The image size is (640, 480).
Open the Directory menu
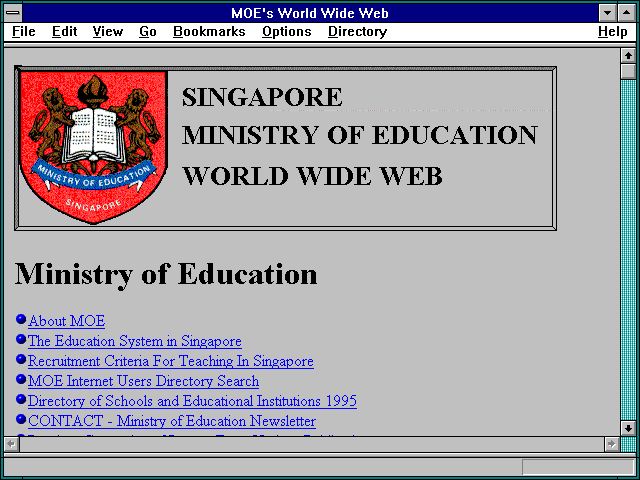pyautogui.click(x=357, y=31)
